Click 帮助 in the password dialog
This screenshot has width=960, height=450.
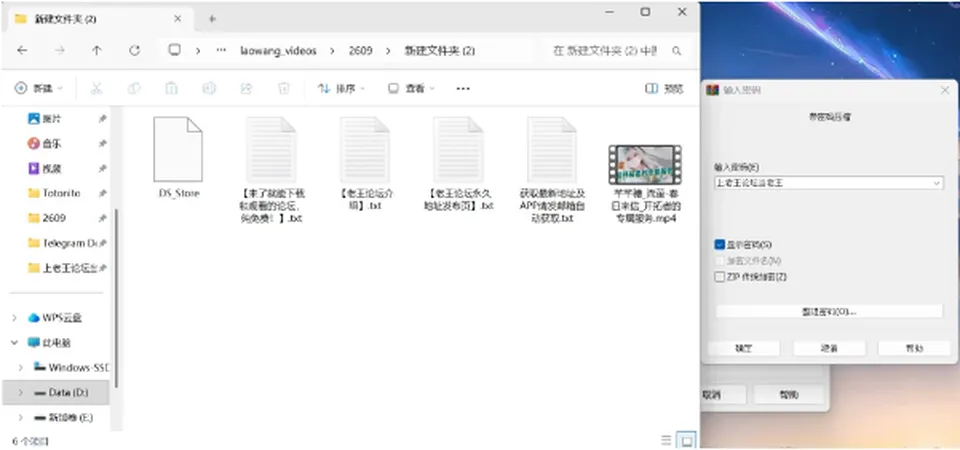click(x=914, y=348)
